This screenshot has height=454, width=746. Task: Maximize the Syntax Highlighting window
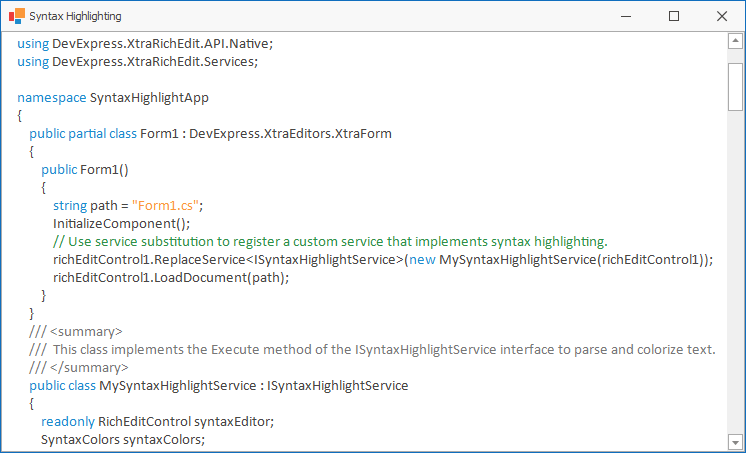[x=674, y=16]
